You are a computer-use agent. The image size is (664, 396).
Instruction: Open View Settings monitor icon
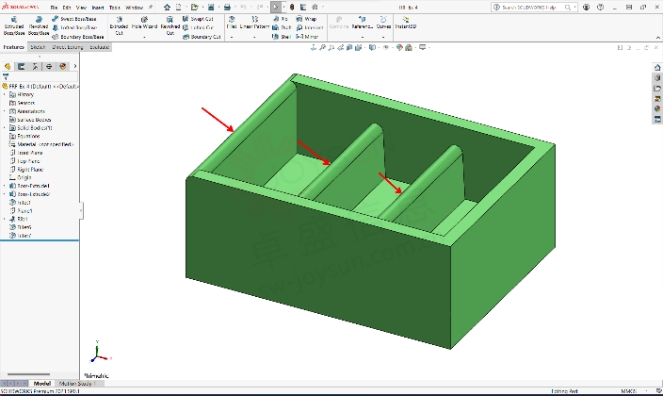click(x=423, y=47)
